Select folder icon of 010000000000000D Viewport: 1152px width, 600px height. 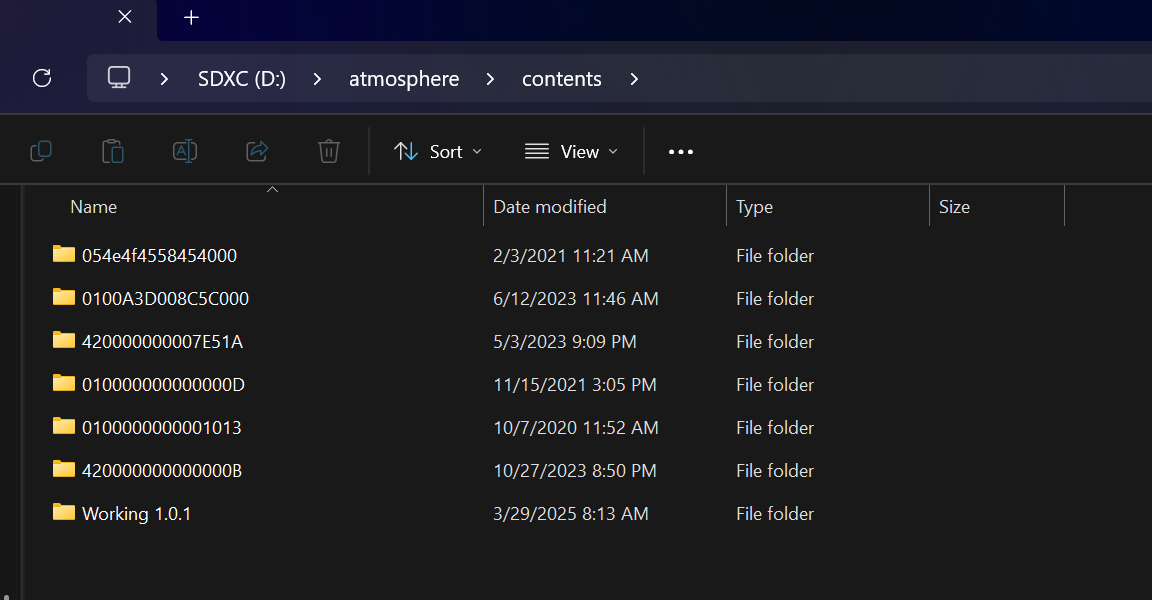pos(64,383)
